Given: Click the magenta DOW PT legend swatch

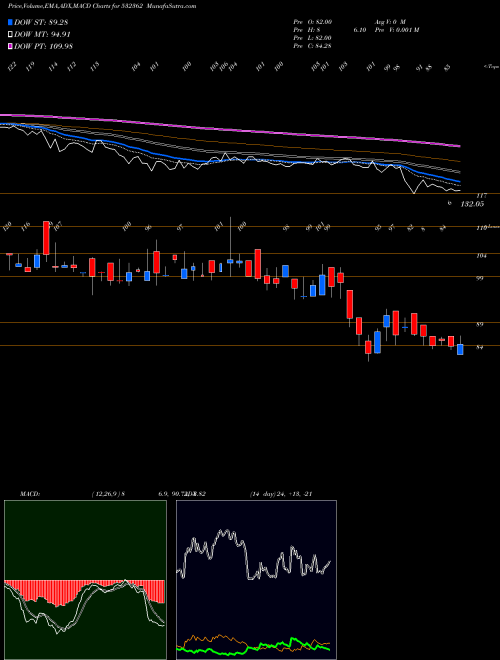Looking at the screenshot, I should click(10, 46).
